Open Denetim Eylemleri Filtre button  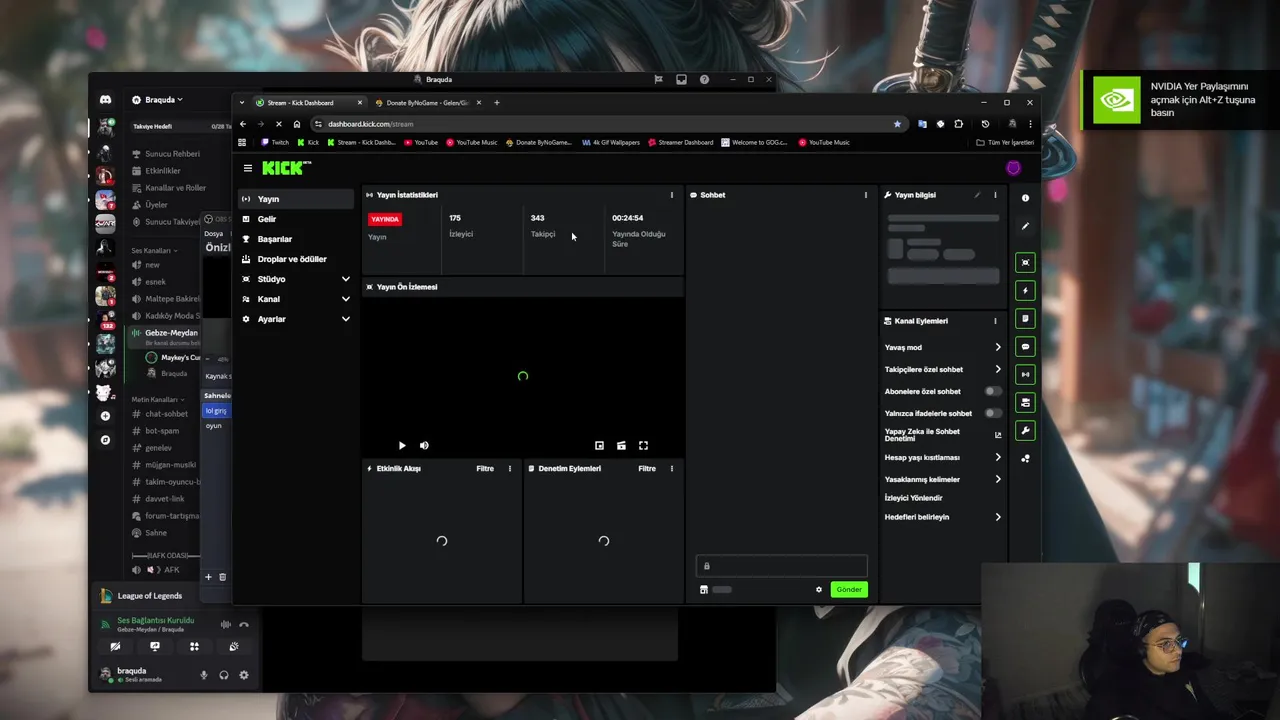[x=647, y=468]
